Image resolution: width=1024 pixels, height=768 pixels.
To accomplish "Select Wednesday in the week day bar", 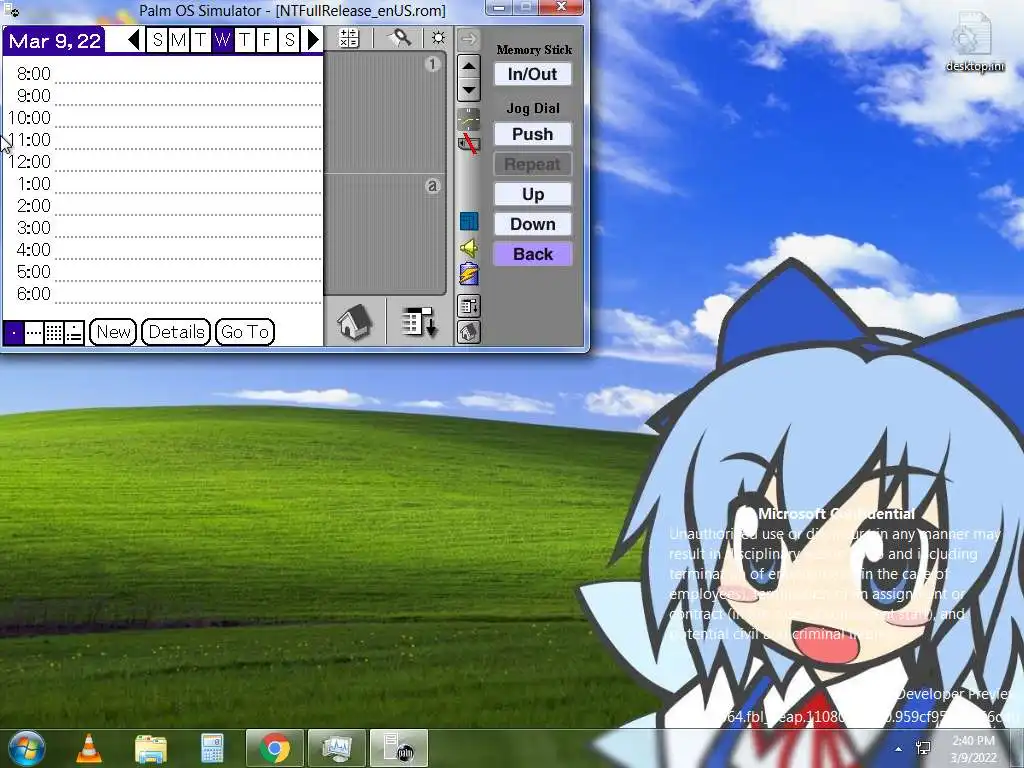I will [222, 40].
